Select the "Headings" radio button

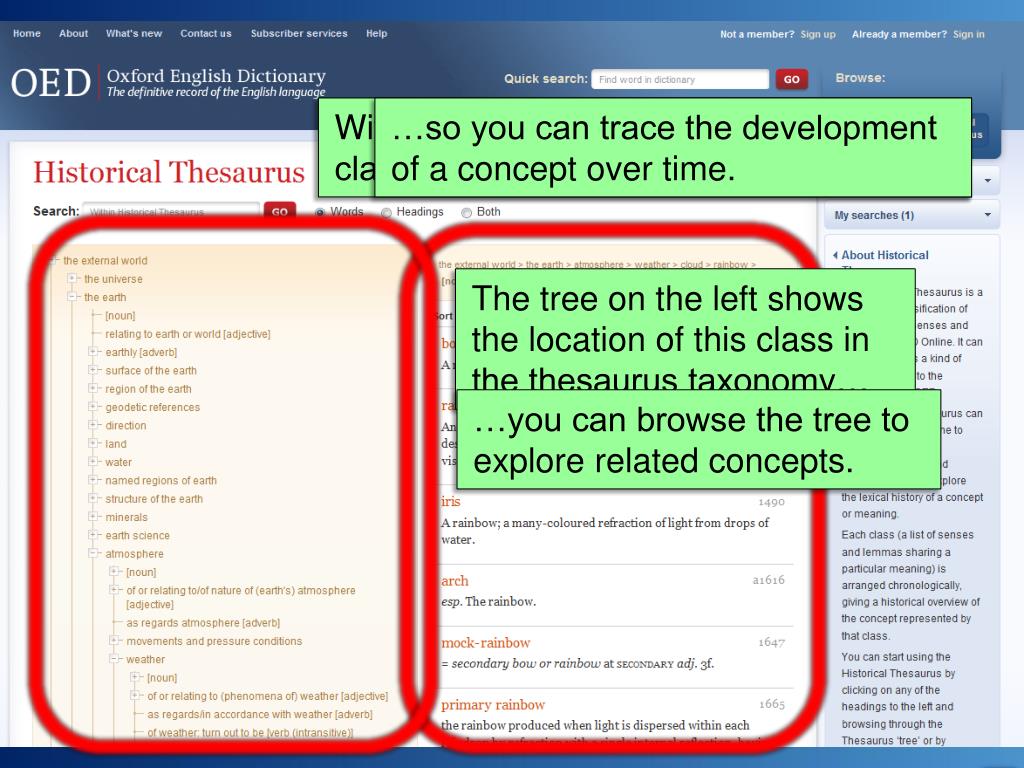point(385,212)
